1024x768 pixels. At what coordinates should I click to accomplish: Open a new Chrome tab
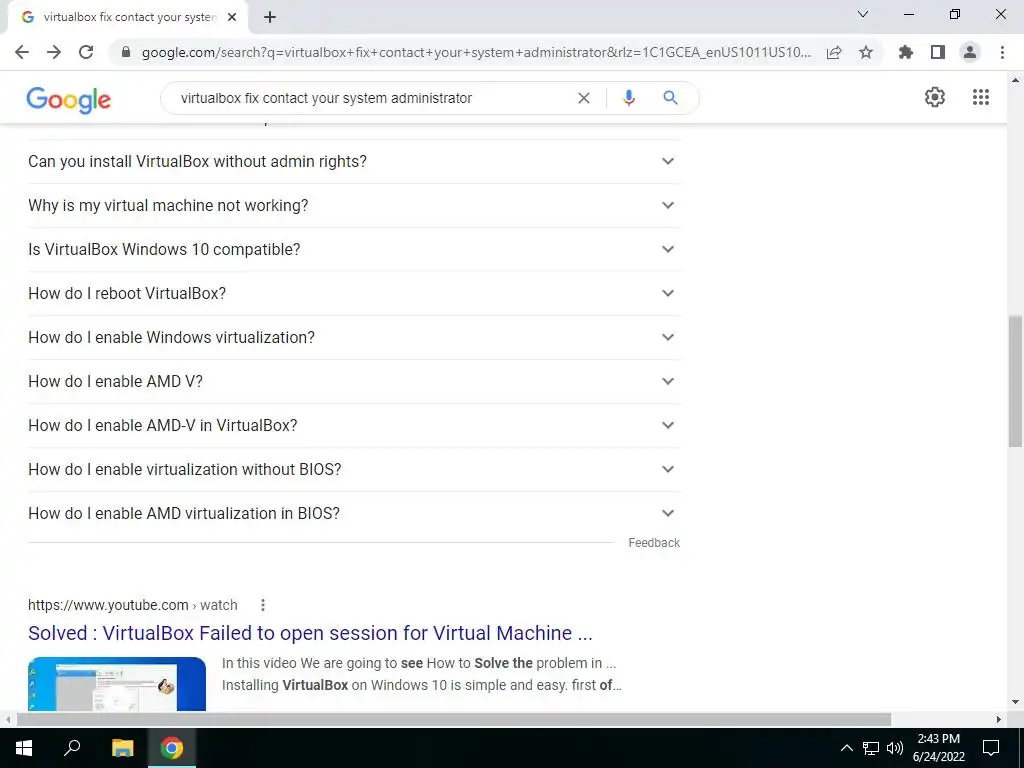coord(270,18)
